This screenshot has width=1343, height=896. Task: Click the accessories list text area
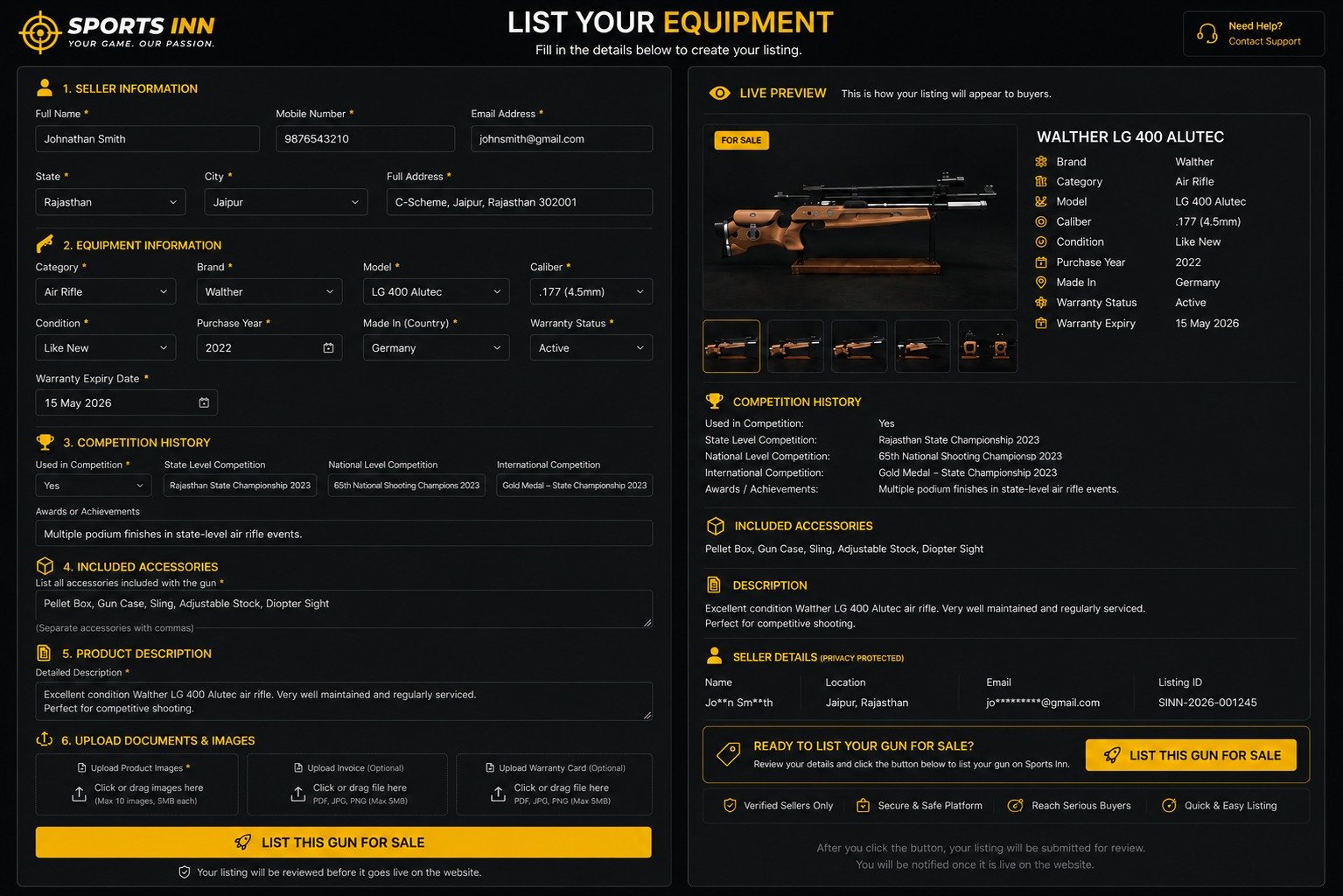click(344, 609)
